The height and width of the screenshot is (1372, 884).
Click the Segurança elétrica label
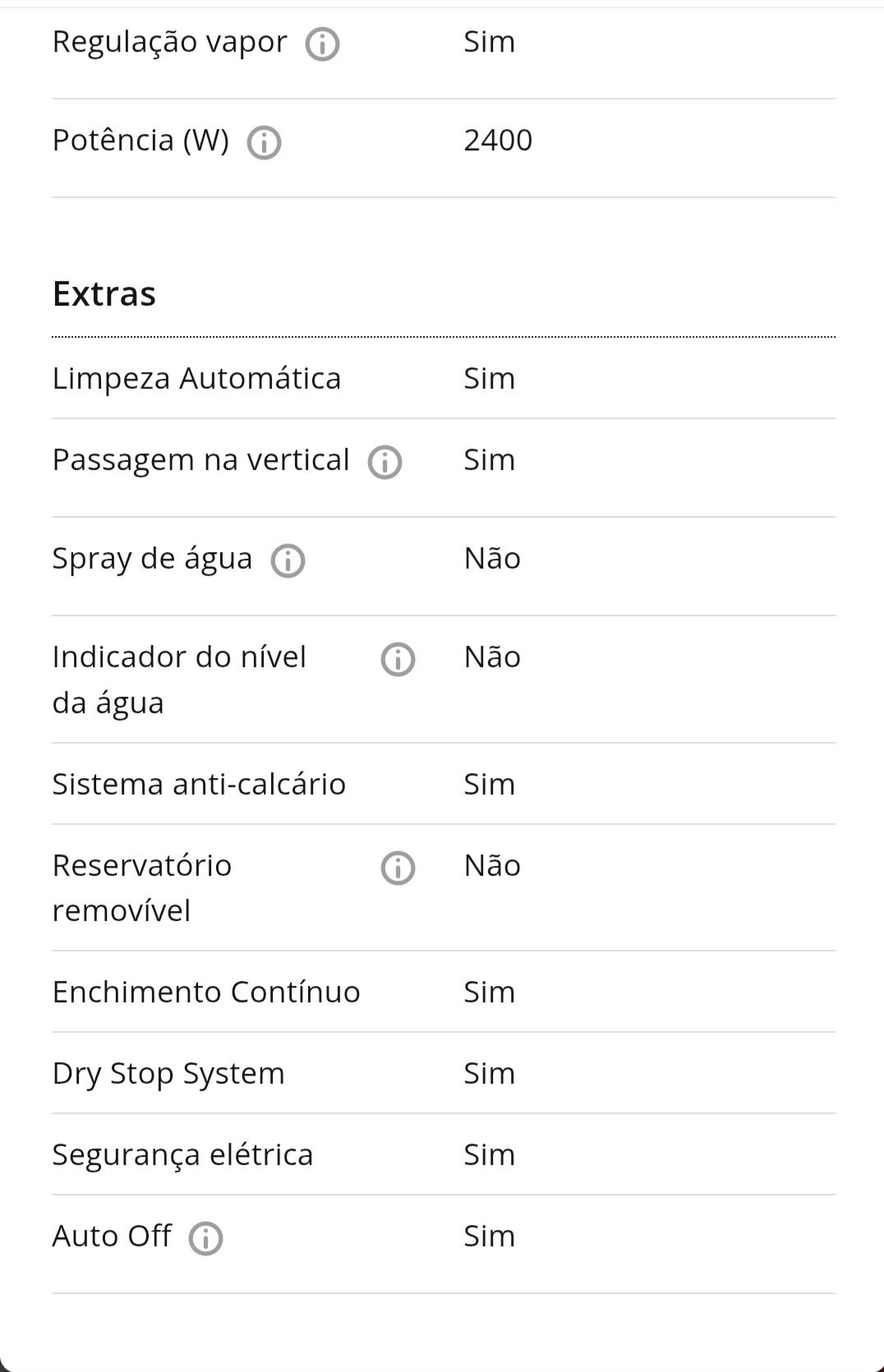click(x=182, y=1154)
